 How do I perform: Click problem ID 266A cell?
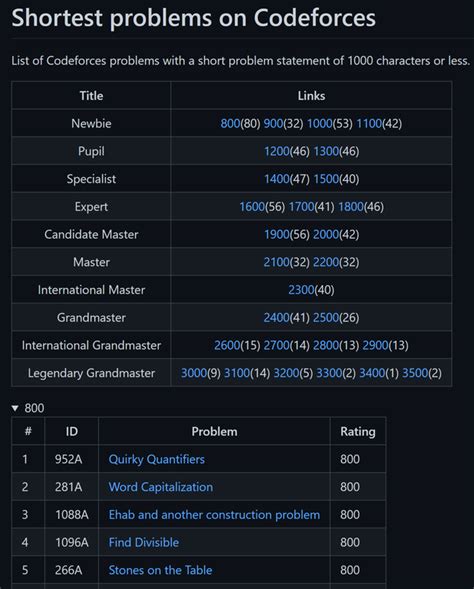[71, 570]
